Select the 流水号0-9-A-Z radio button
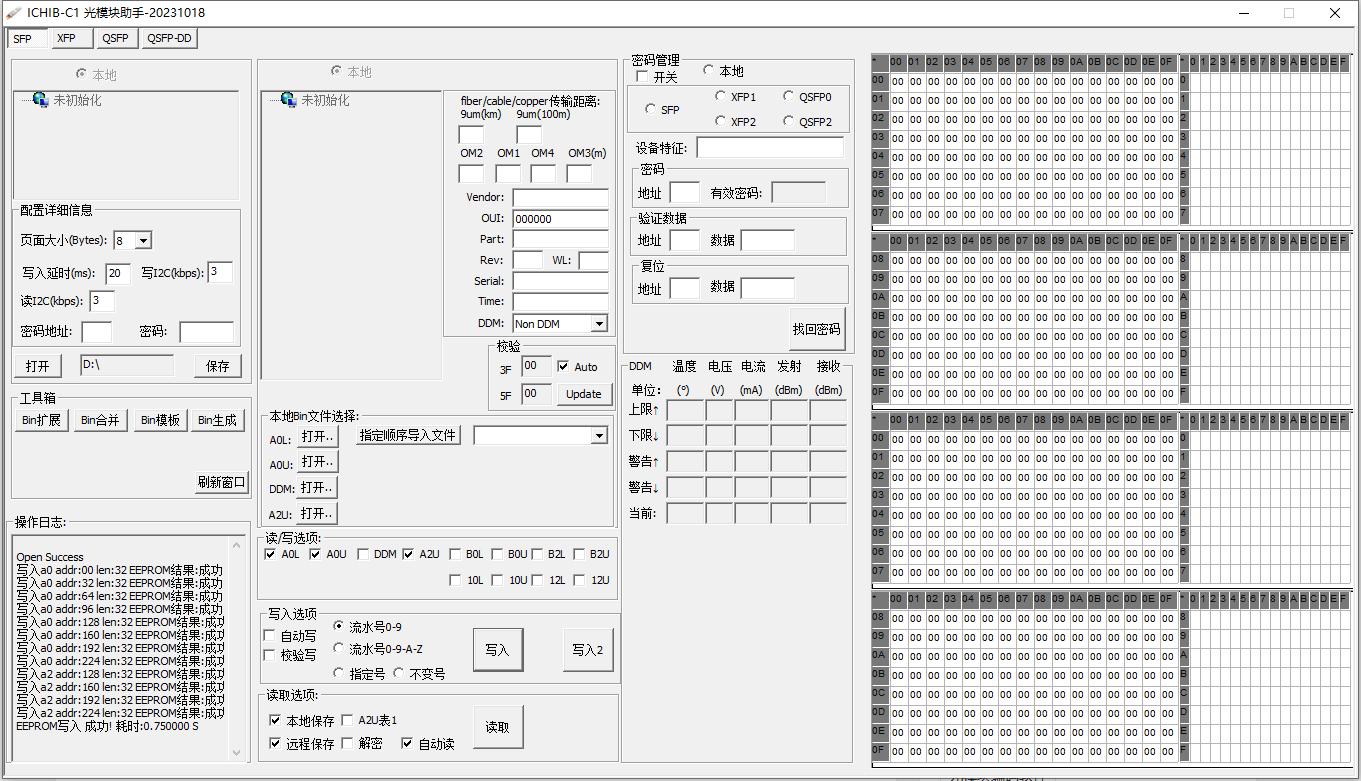Screen dimensions: 1361x781 click(x=337, y=646)
